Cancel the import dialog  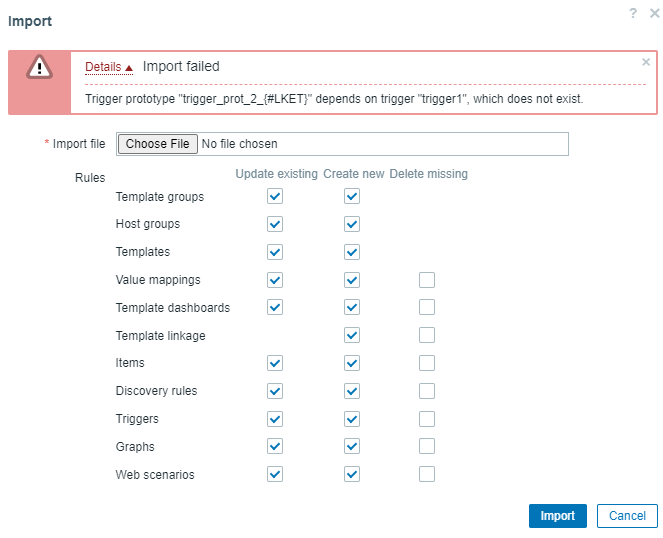point(627,516)
